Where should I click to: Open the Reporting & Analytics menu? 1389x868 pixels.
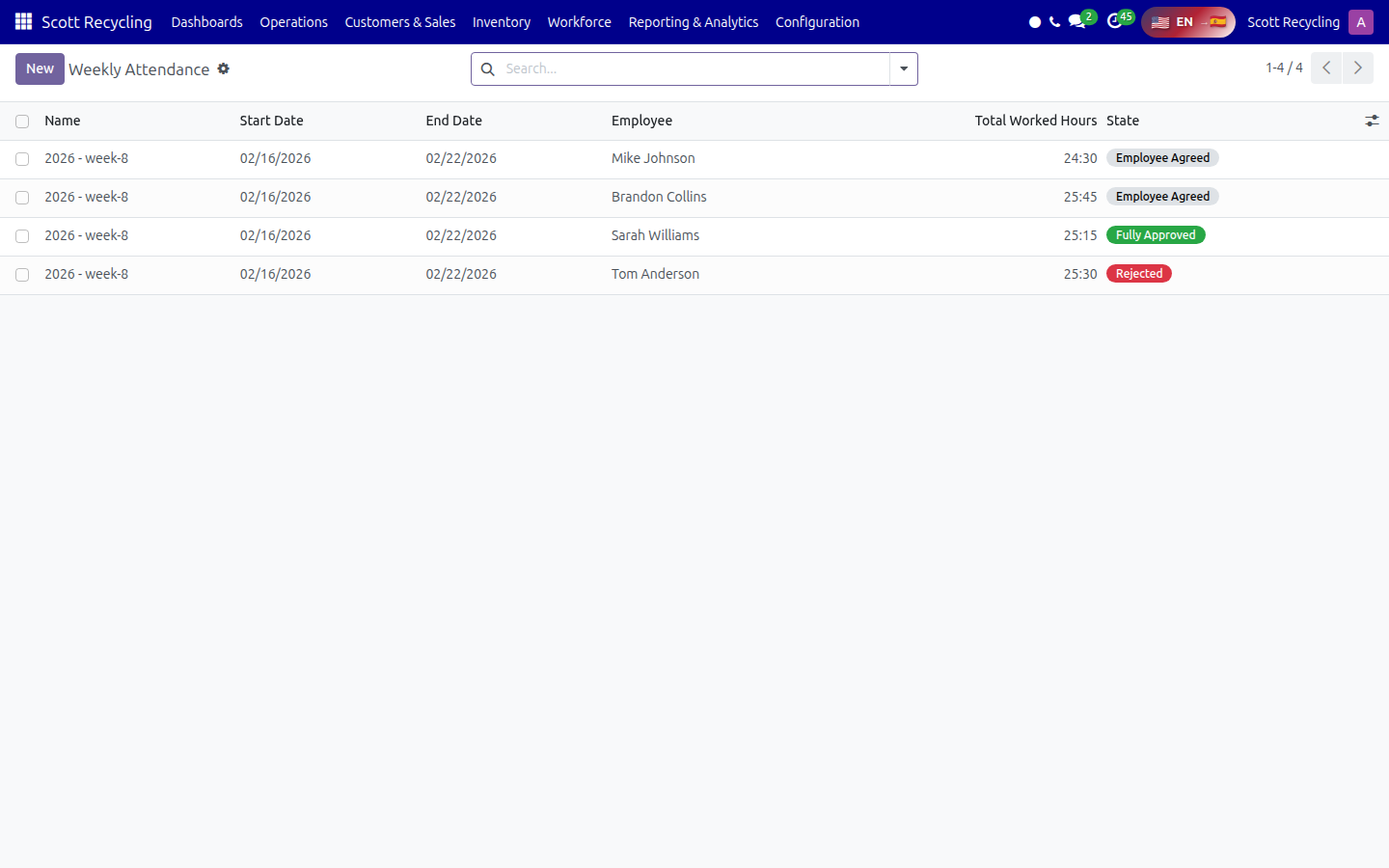[694, 22]
